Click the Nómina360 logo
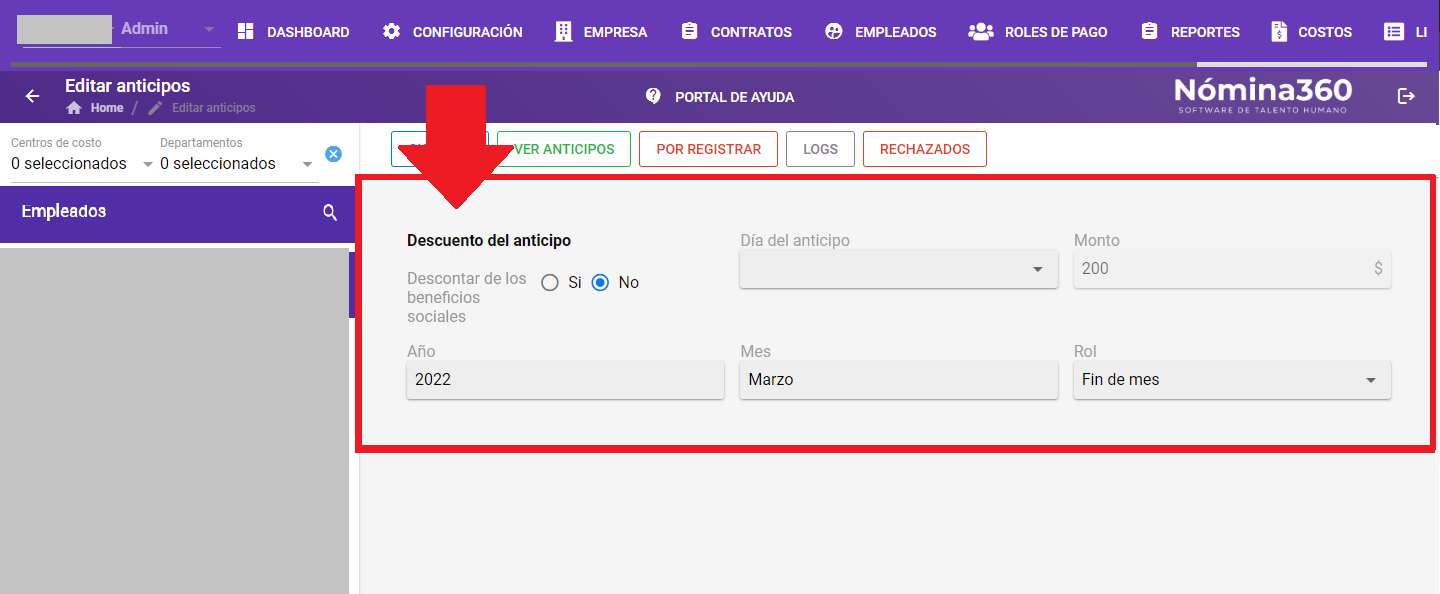 coord(1263,95)
